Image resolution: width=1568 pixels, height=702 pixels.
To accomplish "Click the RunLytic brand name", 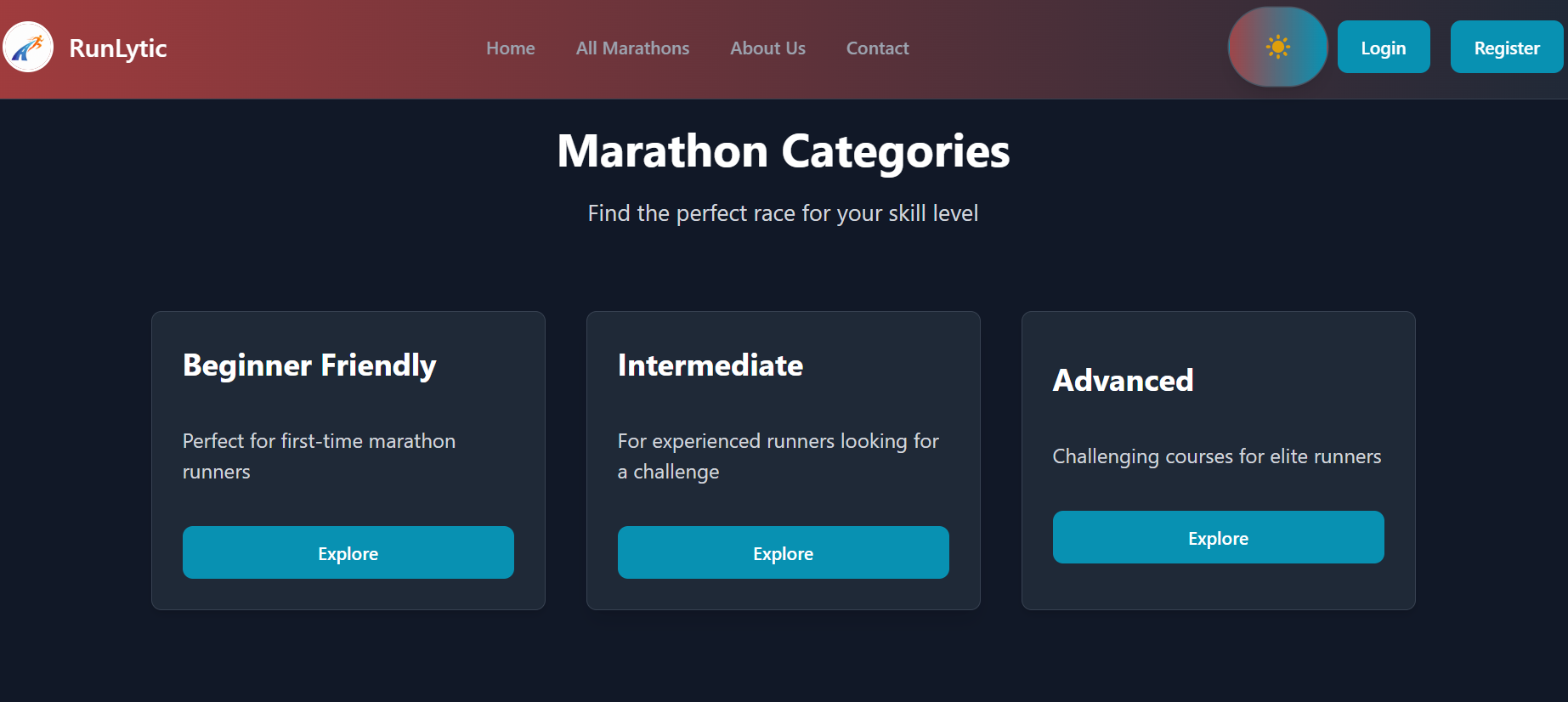I will [x=118, y=48].
